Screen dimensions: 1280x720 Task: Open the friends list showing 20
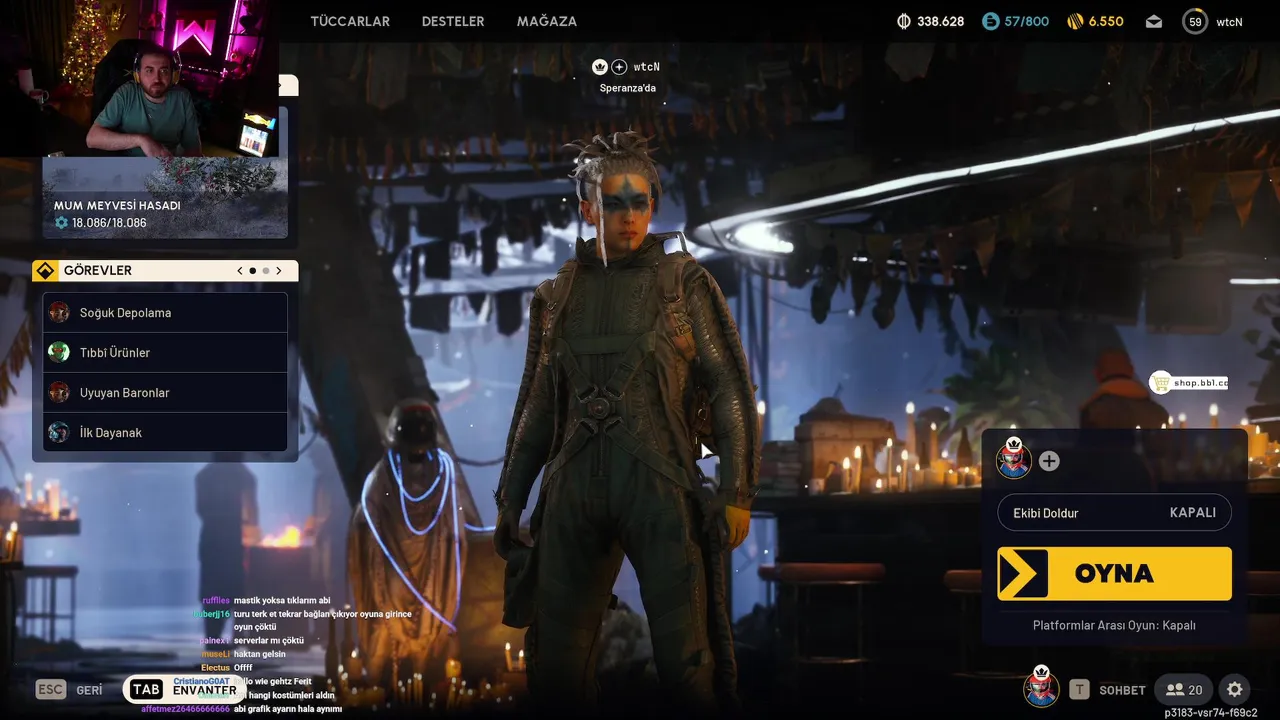(1184, 689)
